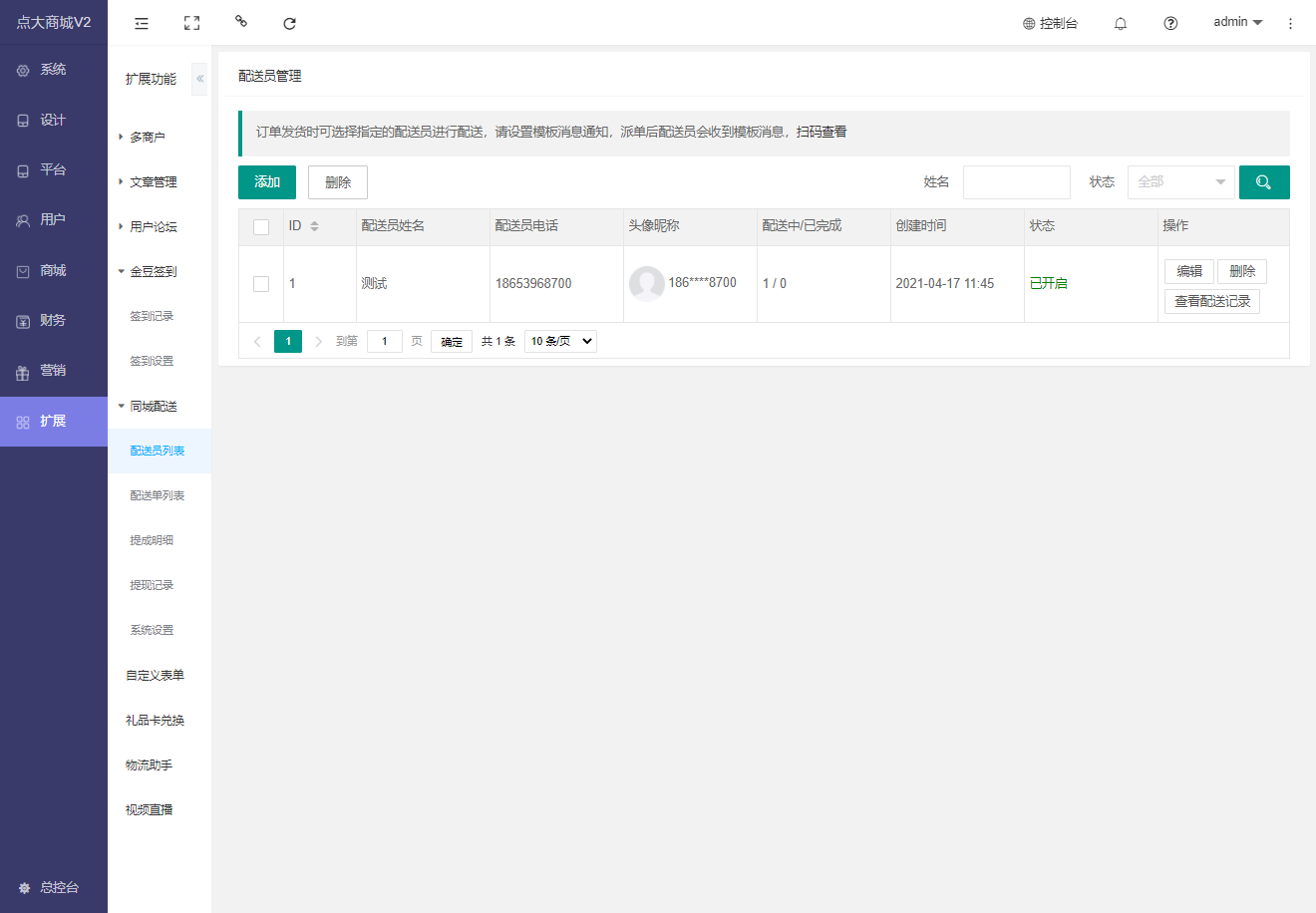1316x913 pixels.
Task: Click the 删除 button next to 添加
Action: pyautogui.click(x=338, y=182)
